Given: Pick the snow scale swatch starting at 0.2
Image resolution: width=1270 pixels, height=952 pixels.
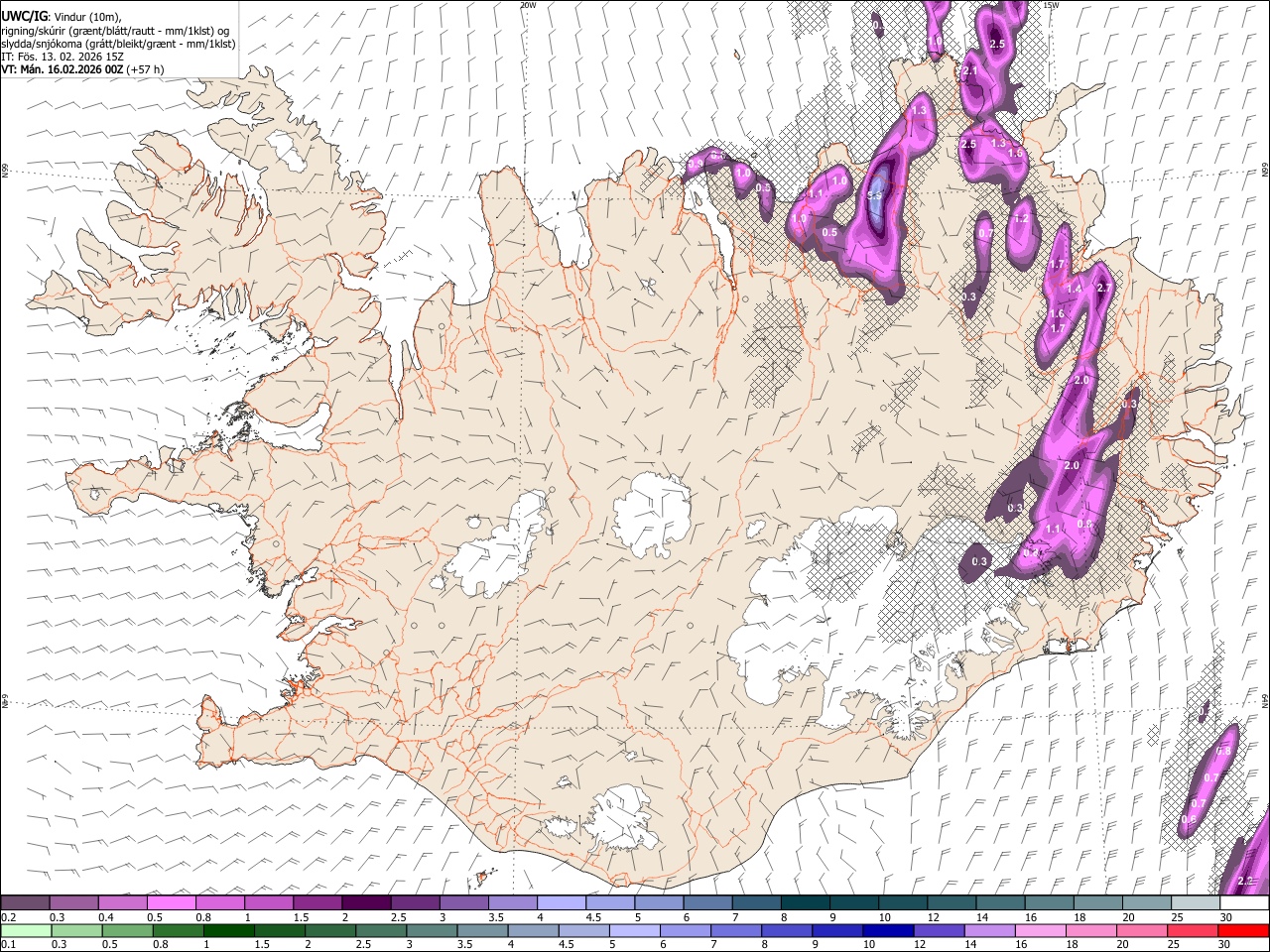Looking at the screenshot, I should point(25,902).
